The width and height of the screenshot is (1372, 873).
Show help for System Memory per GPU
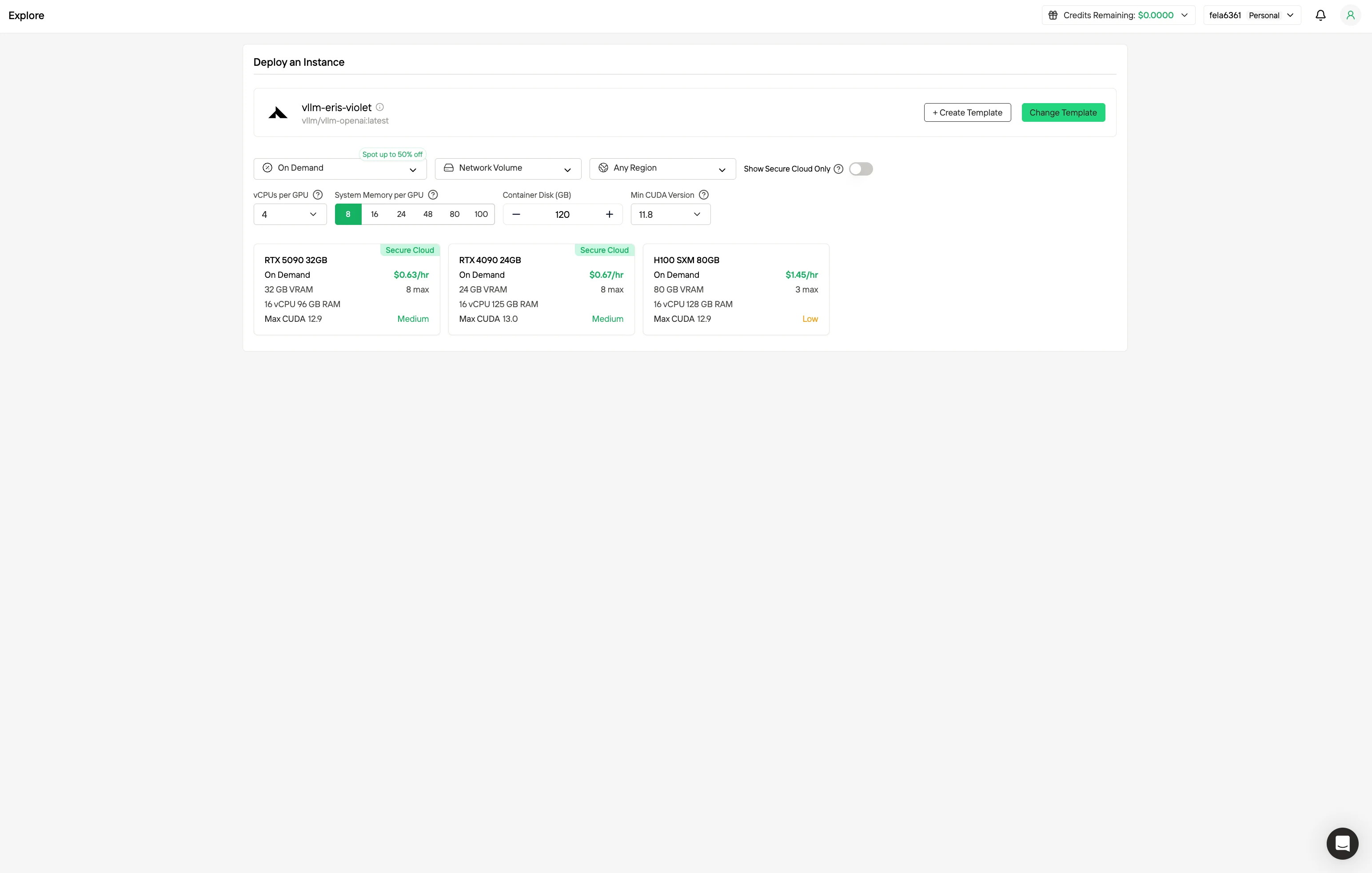[433, 195]
